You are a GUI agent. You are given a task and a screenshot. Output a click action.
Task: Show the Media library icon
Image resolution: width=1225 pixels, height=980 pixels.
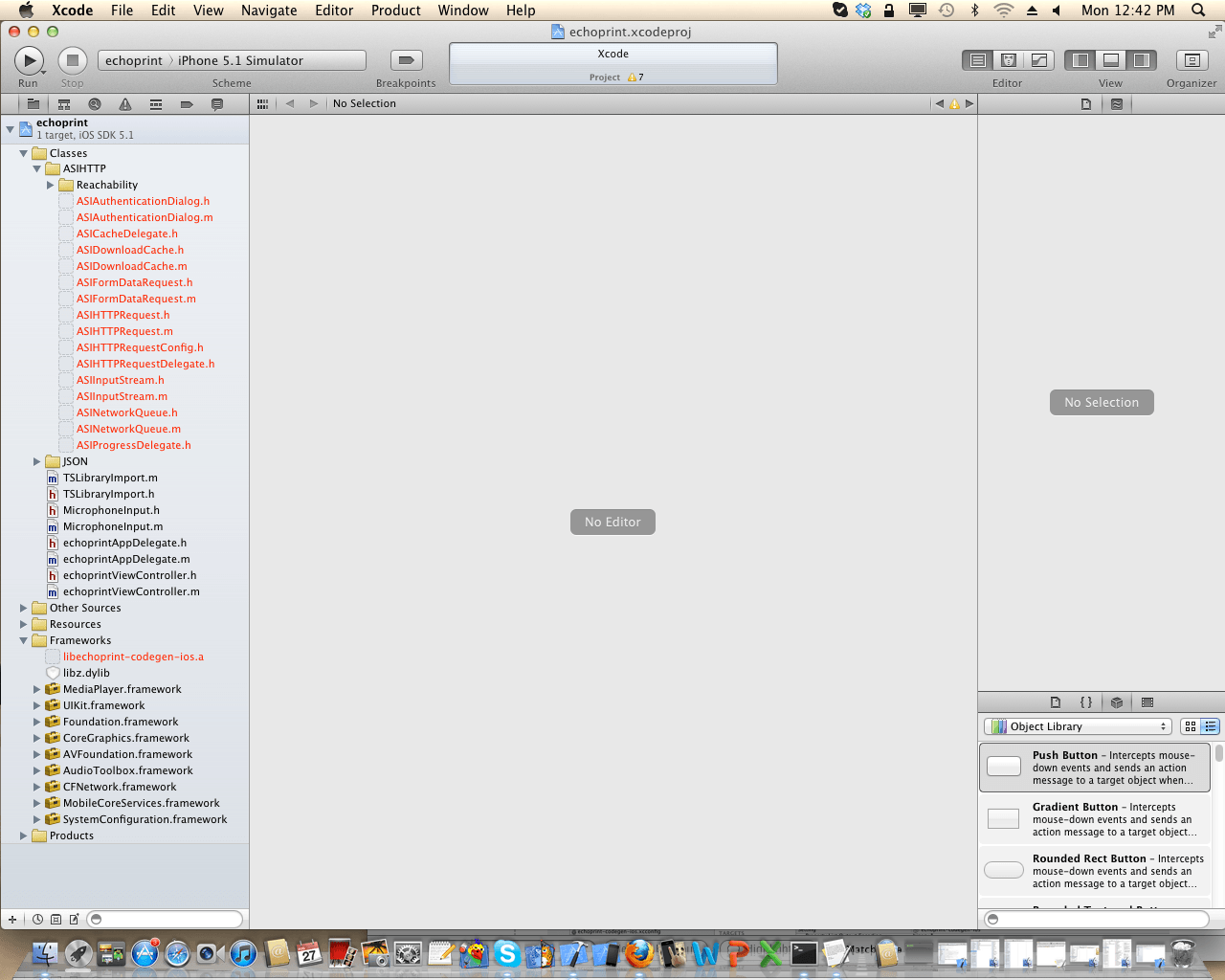tap(1147, 702)
